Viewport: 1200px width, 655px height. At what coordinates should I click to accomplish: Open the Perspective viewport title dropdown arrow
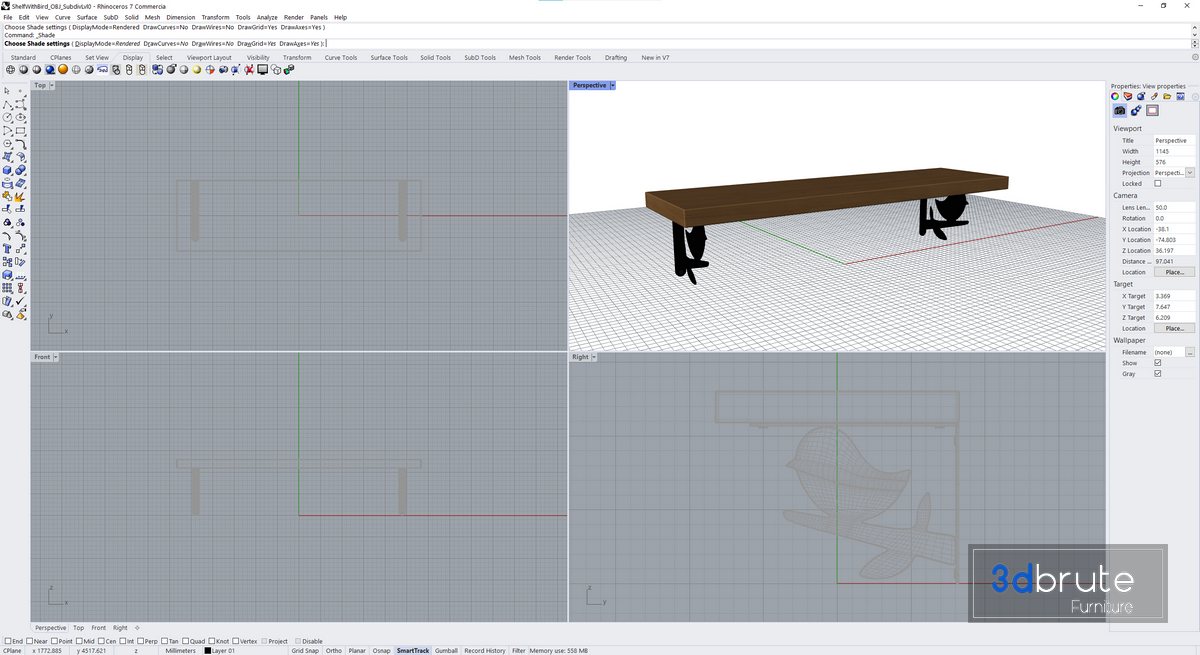[x=613, y=86]
